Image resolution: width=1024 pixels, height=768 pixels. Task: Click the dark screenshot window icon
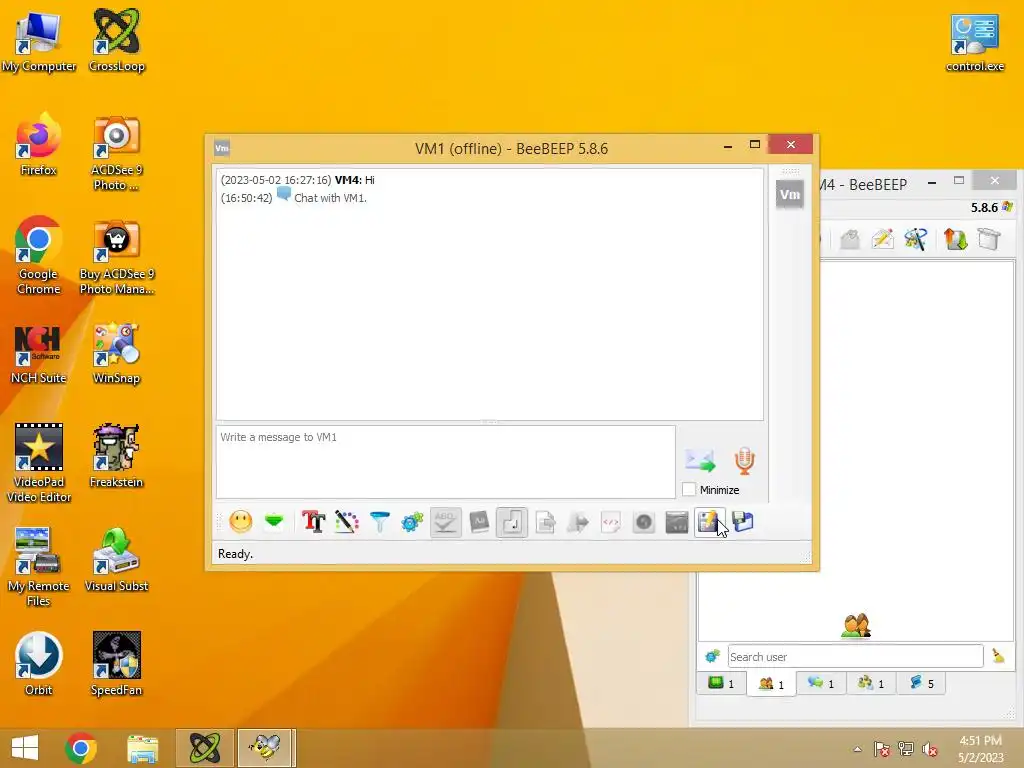coord(677,522)
